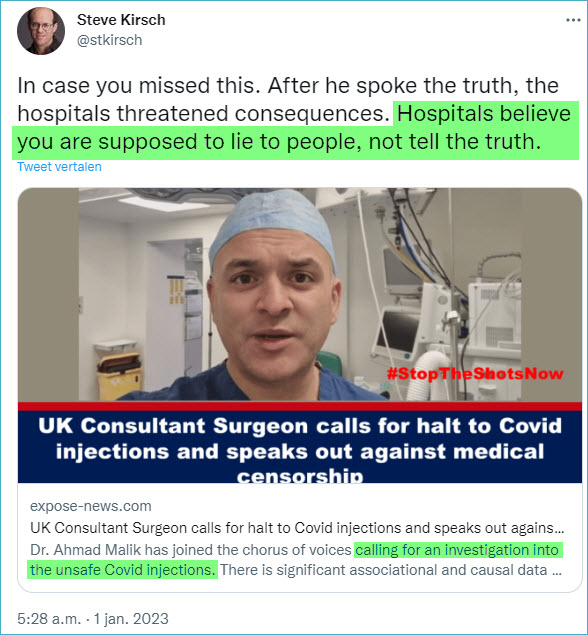This screenshot has width=588, height=635.
Task: Click the 'hospitals threatened consequences' text line
Action: (x=204, y=114)
